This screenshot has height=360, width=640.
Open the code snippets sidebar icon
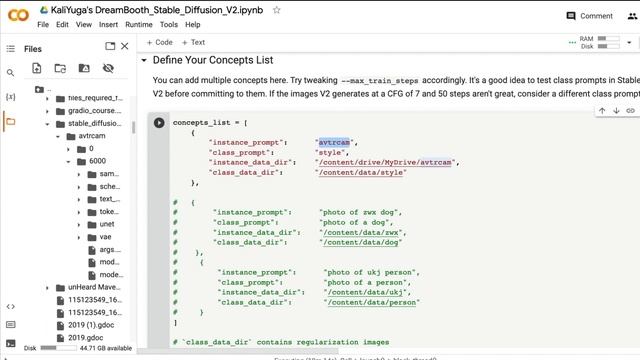11,307
